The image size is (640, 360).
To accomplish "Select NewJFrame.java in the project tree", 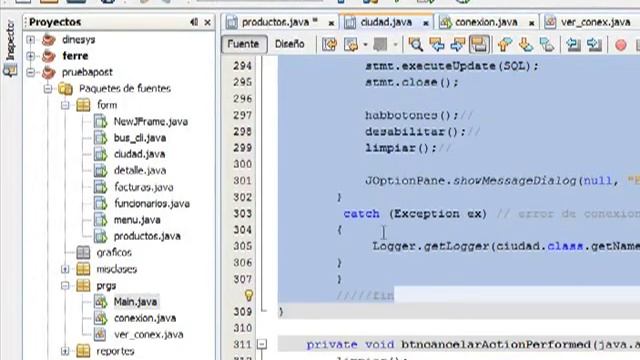I will (151, 122).
